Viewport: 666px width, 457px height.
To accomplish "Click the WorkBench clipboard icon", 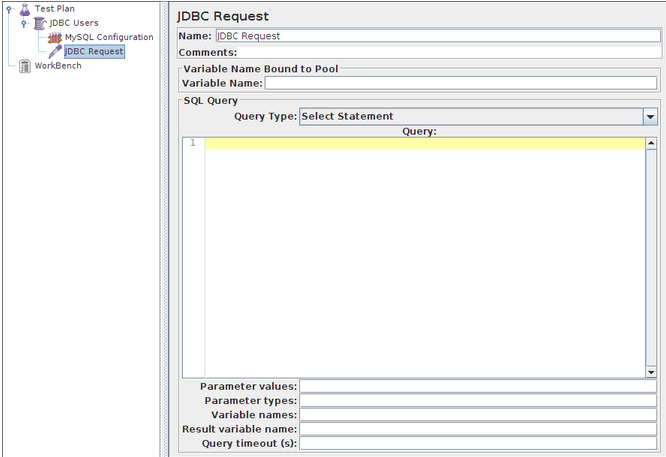I will [25, 66].
